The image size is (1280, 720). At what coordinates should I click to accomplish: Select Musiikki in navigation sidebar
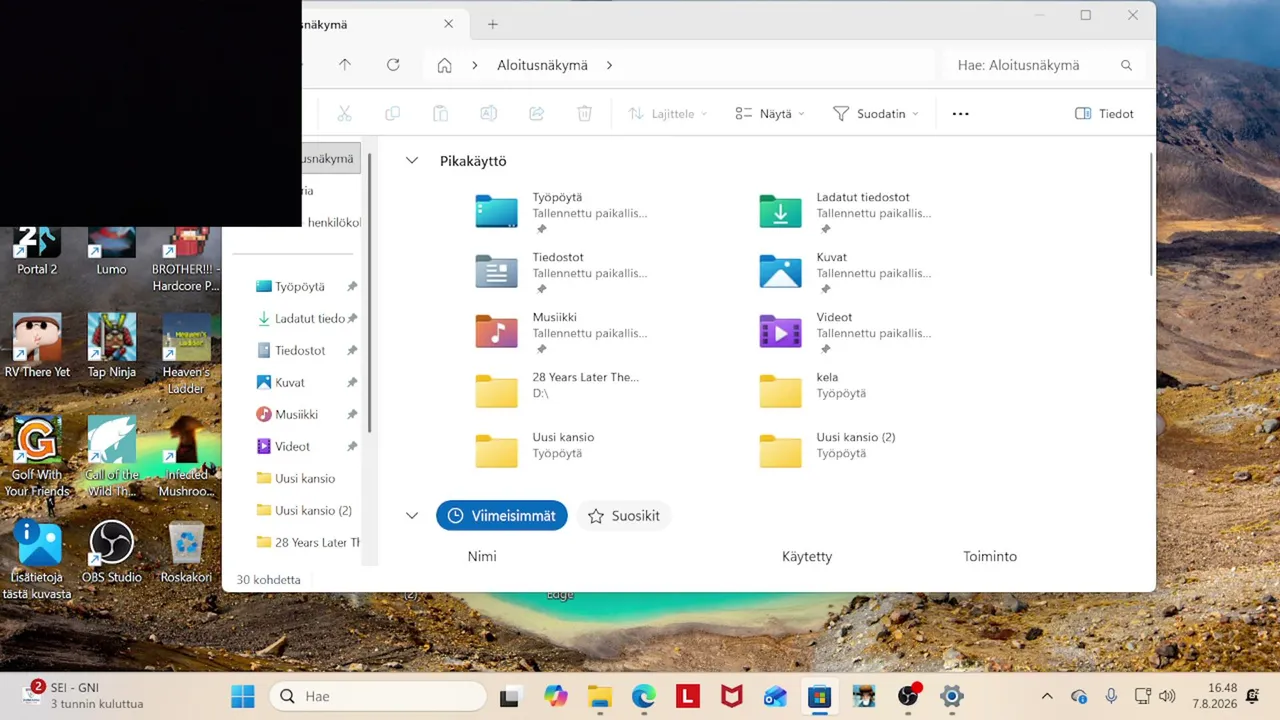coord(298,414)
